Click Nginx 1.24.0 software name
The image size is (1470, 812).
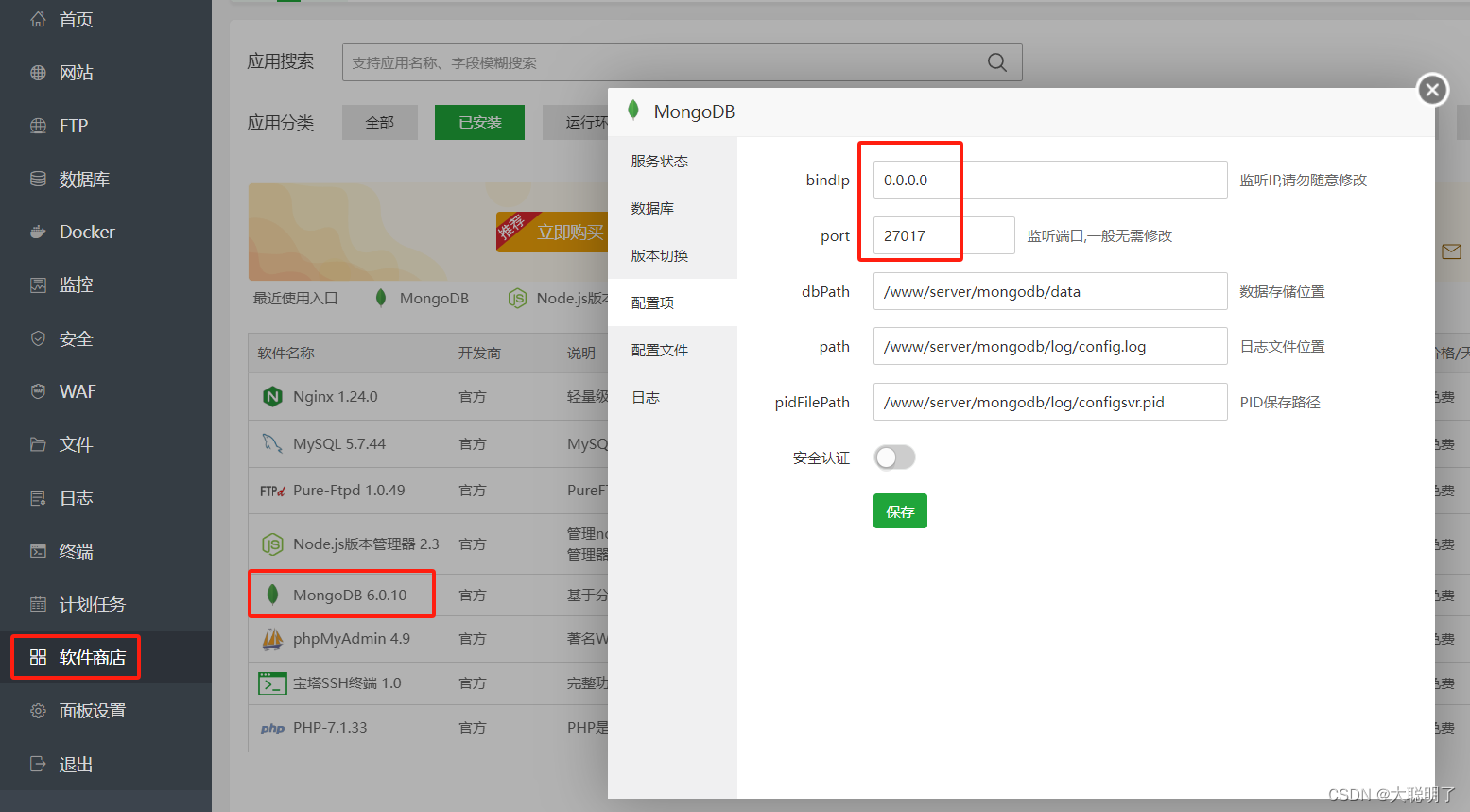pyautogui.click(x=336, y=397)
